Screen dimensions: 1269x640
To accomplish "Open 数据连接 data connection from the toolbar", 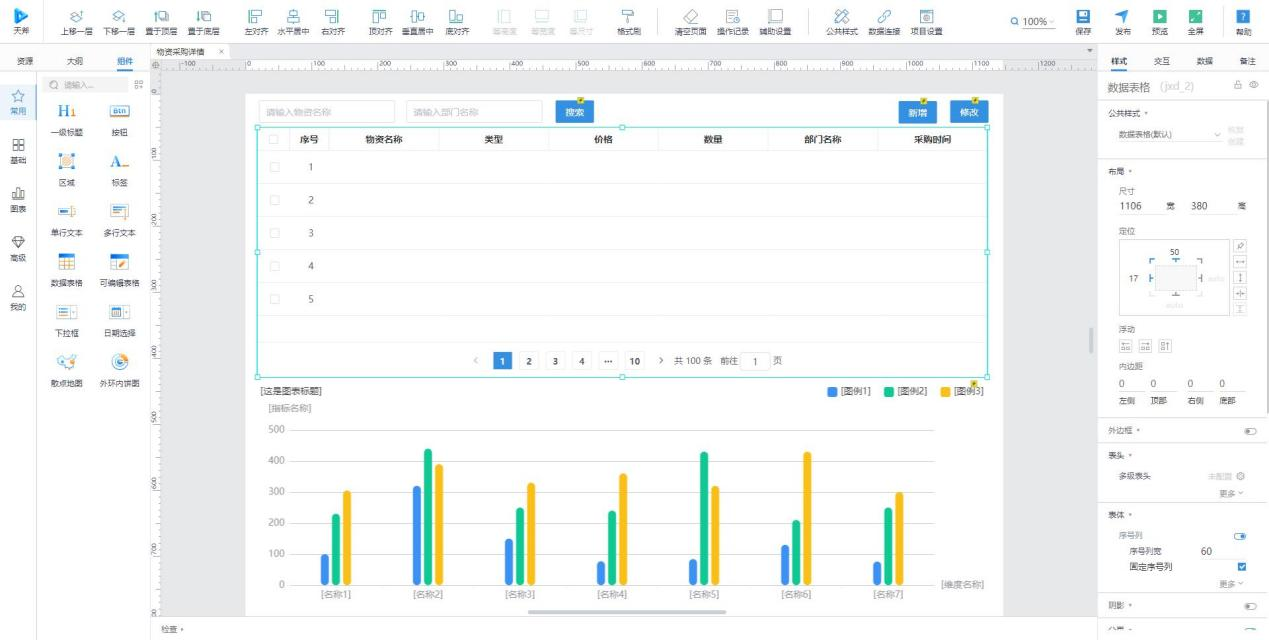I will tap(883, 17).
